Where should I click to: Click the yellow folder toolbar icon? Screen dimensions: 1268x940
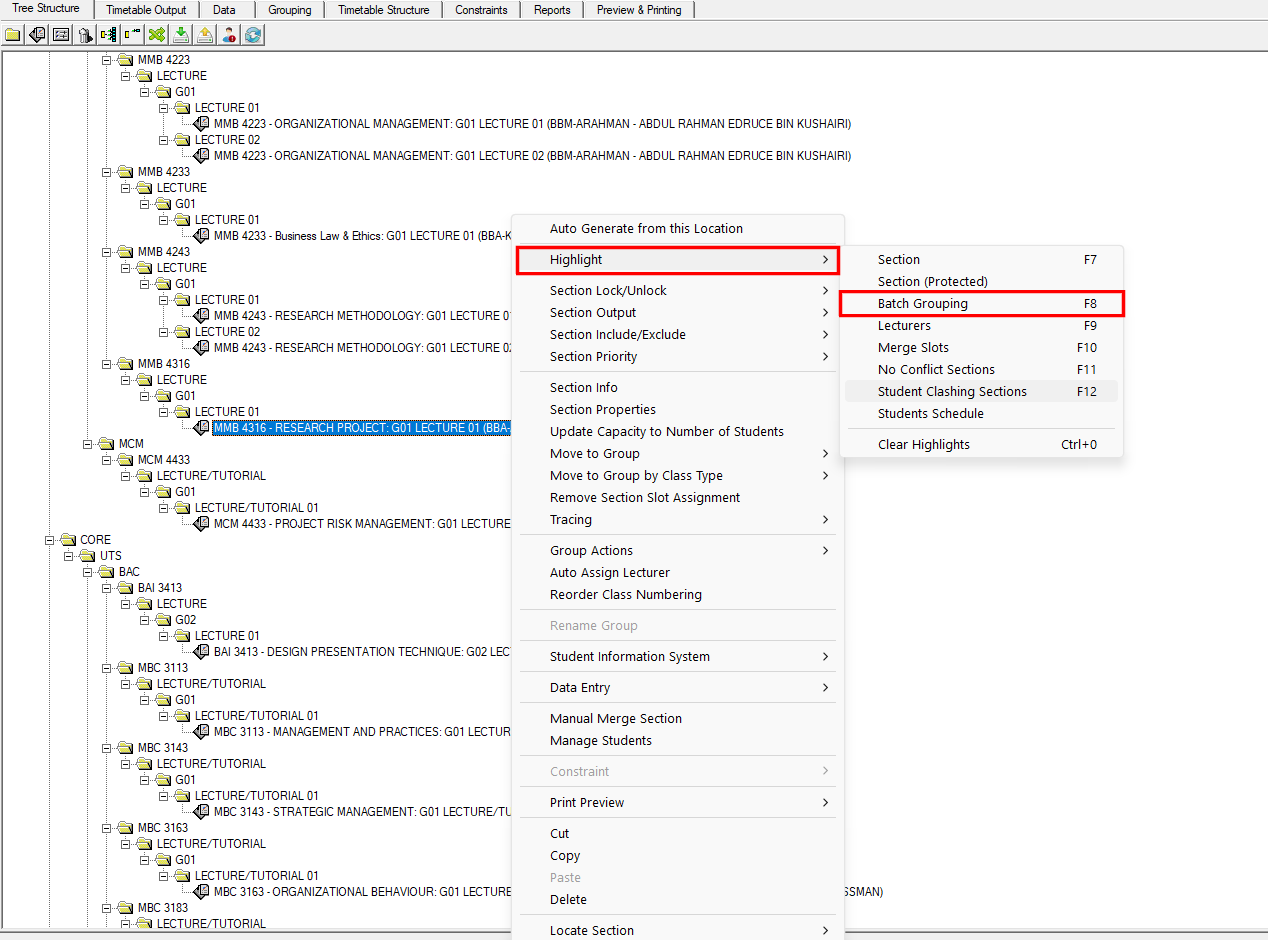pyautogui.click(x=13, y=35)
